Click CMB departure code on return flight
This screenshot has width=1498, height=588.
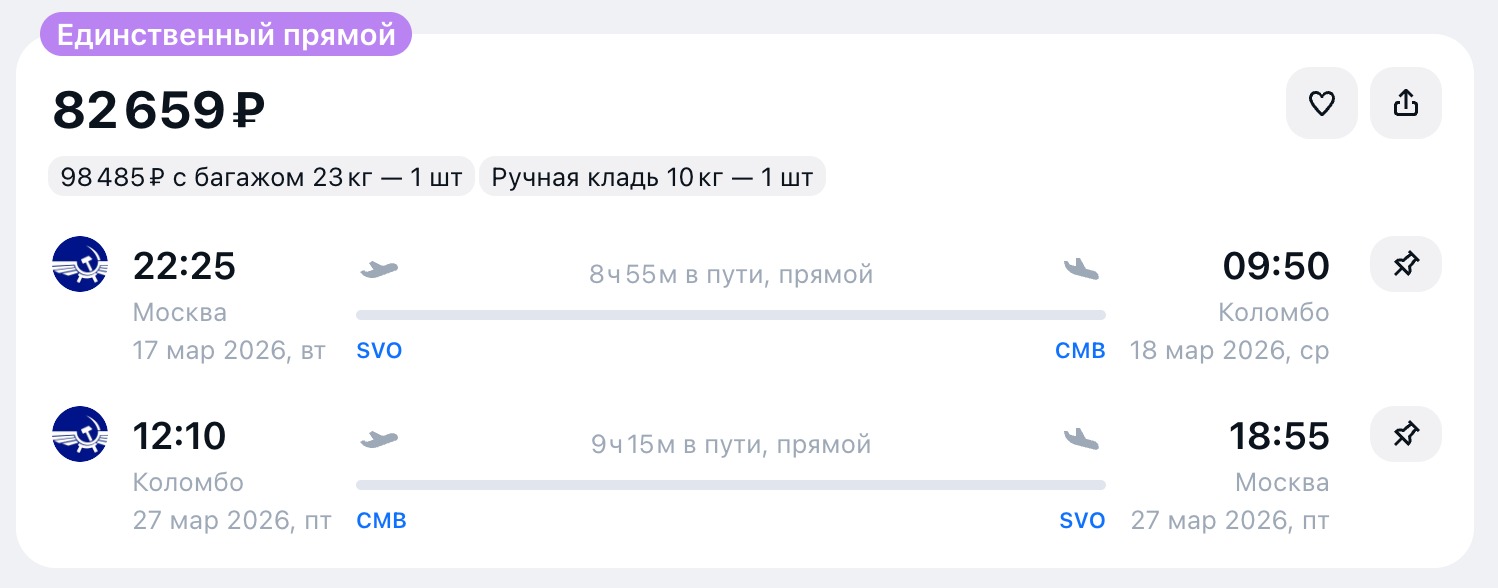382,521
